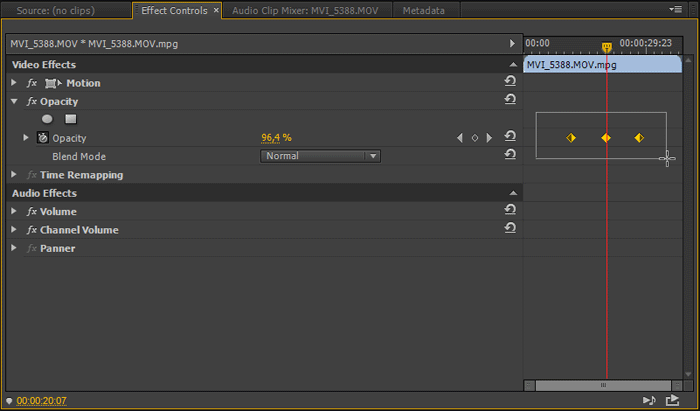Hide the timeline view arrow button

[512, 43]
